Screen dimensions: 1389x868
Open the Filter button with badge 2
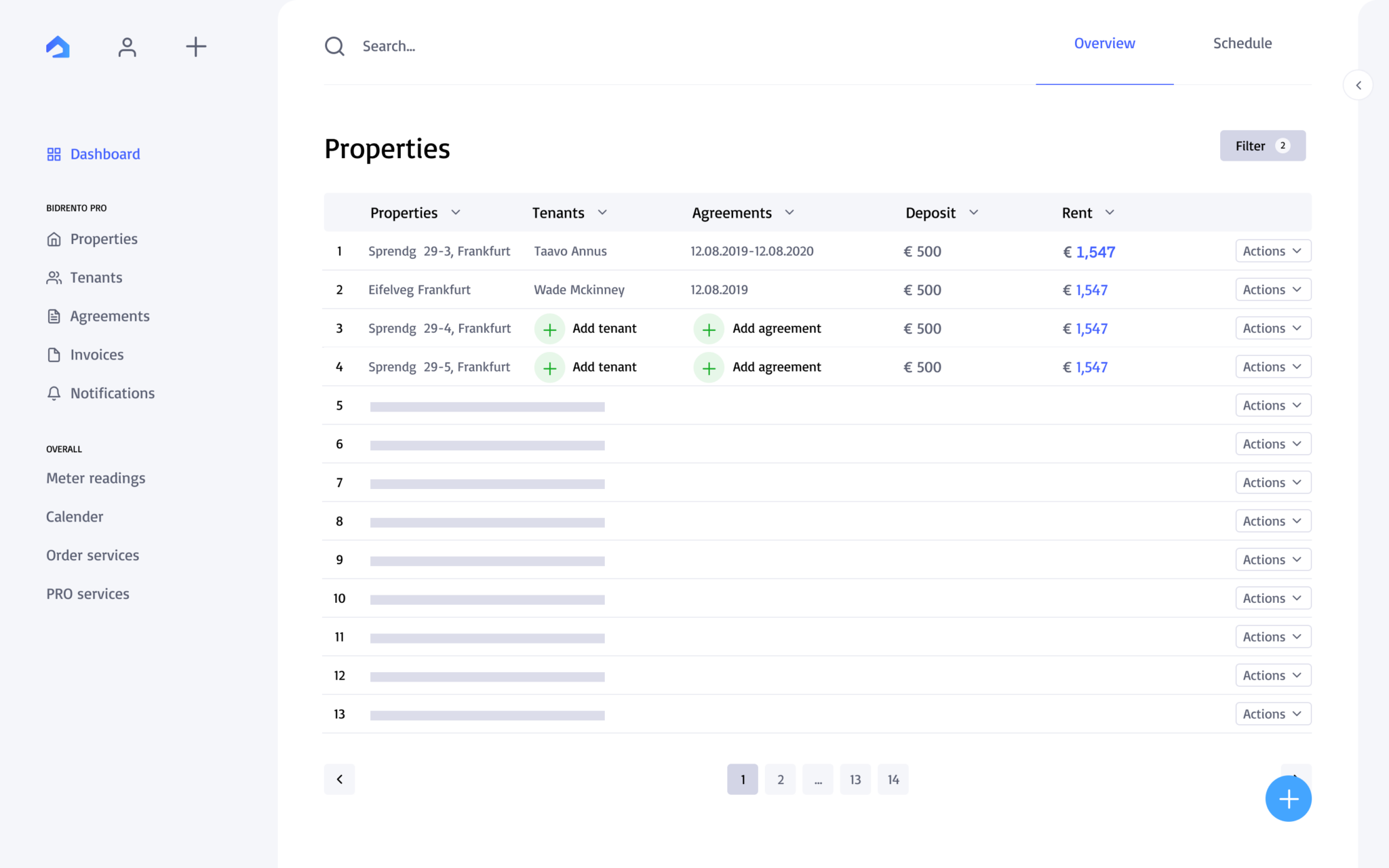[1261, 145]
